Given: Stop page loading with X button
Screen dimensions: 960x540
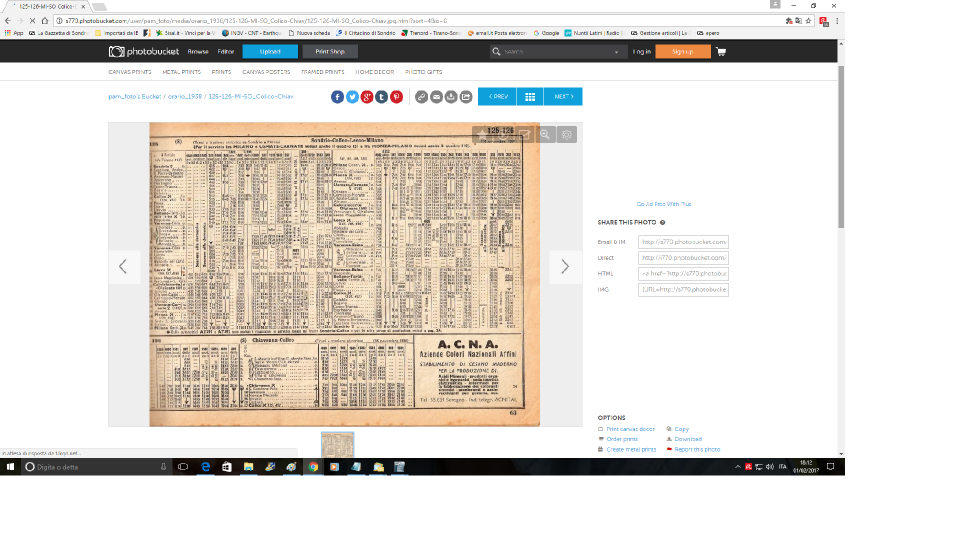Looking at the screenshot, I should click(32, 21).
